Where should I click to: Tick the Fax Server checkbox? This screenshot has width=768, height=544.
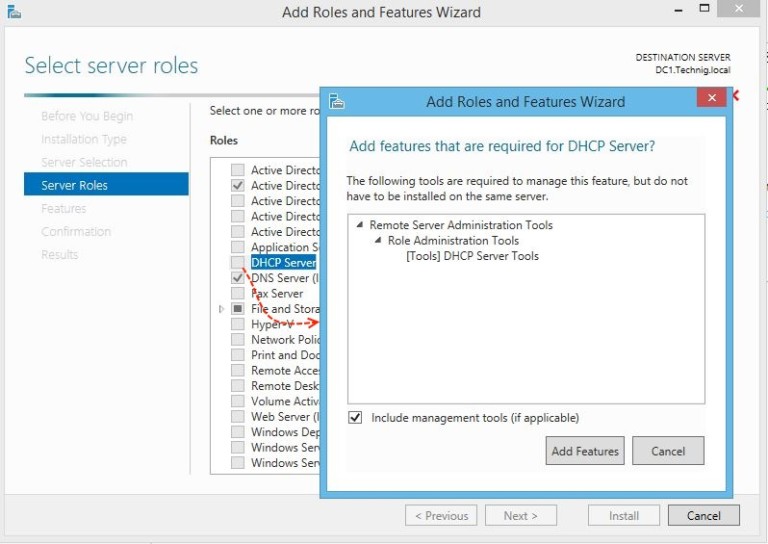(x=237, y=294)
